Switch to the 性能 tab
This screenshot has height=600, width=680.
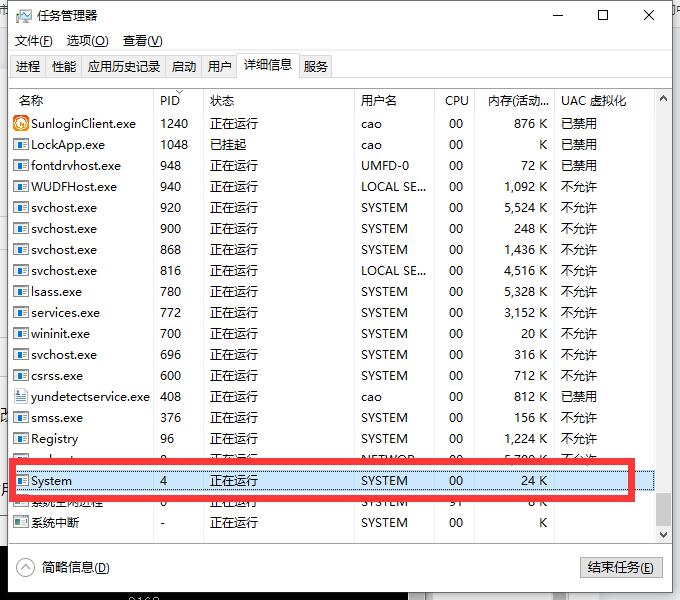(64, 66)
